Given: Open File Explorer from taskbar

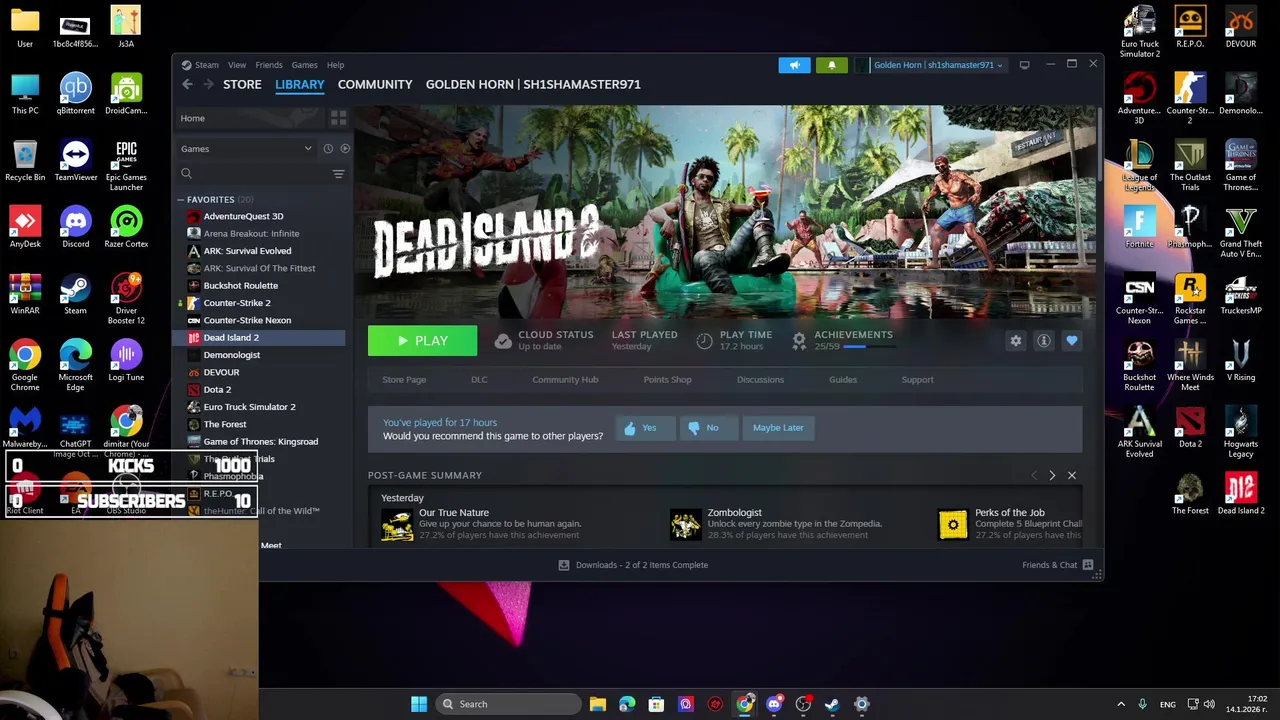Looking at the screenshot, I should point(597,704).
